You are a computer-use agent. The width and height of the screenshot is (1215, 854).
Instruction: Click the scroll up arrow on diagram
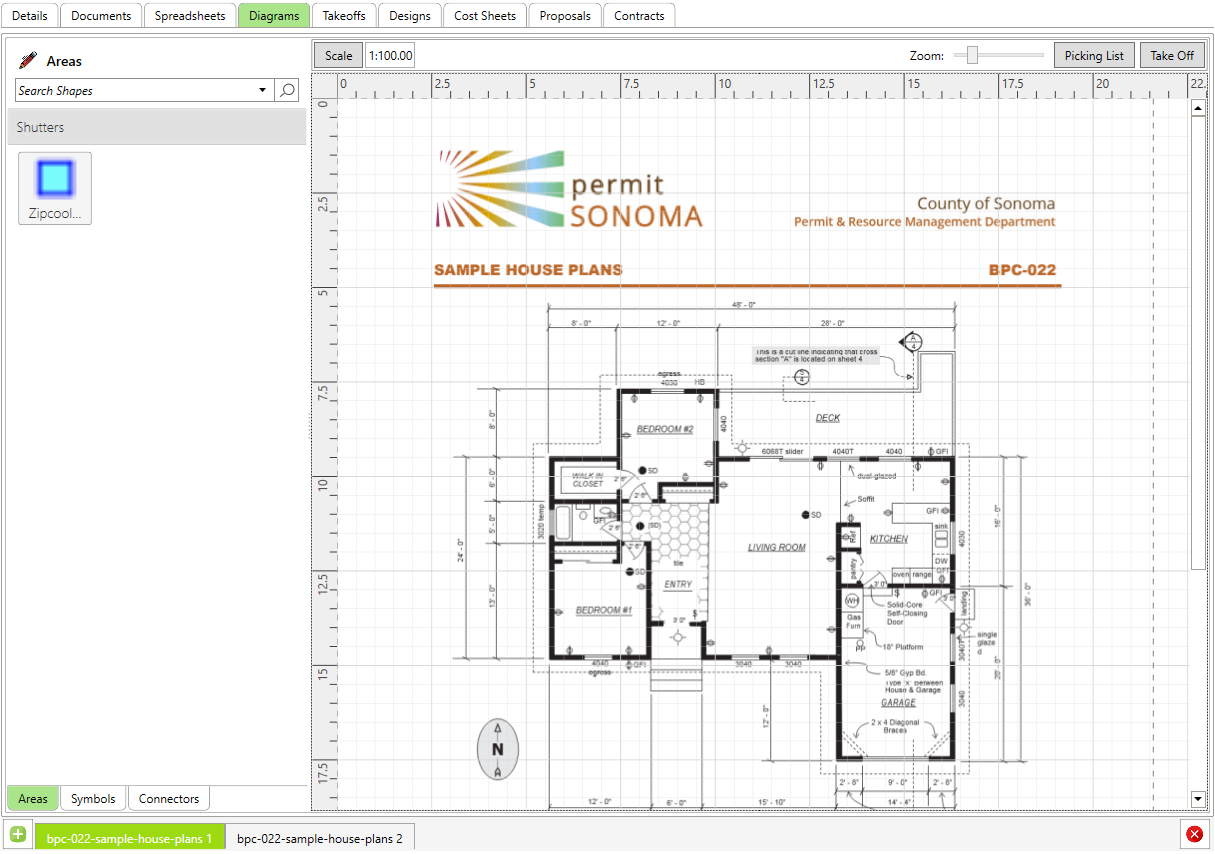[x=1198, y=108]
